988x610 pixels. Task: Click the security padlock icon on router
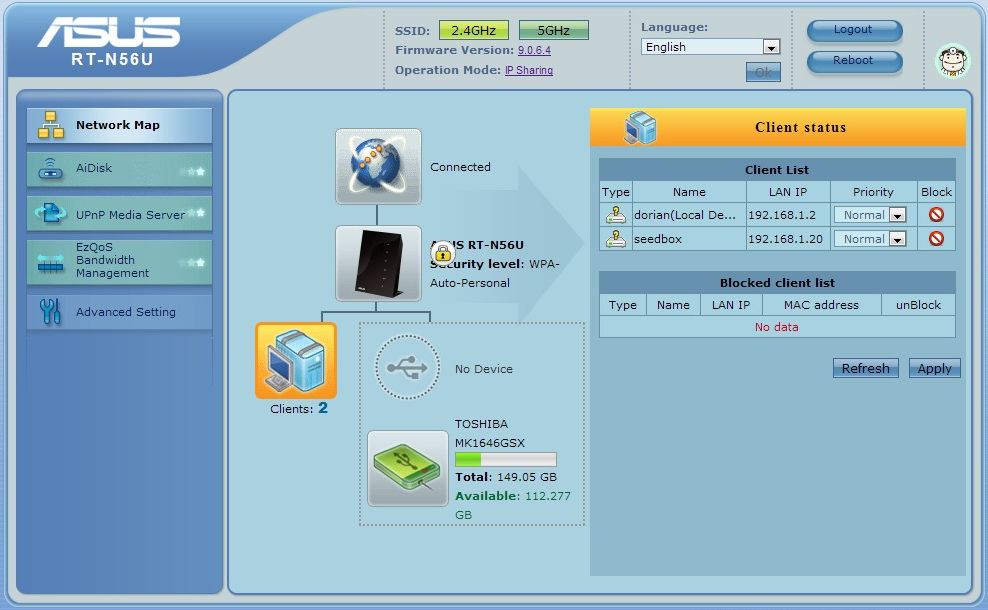(x=443, y=253)
